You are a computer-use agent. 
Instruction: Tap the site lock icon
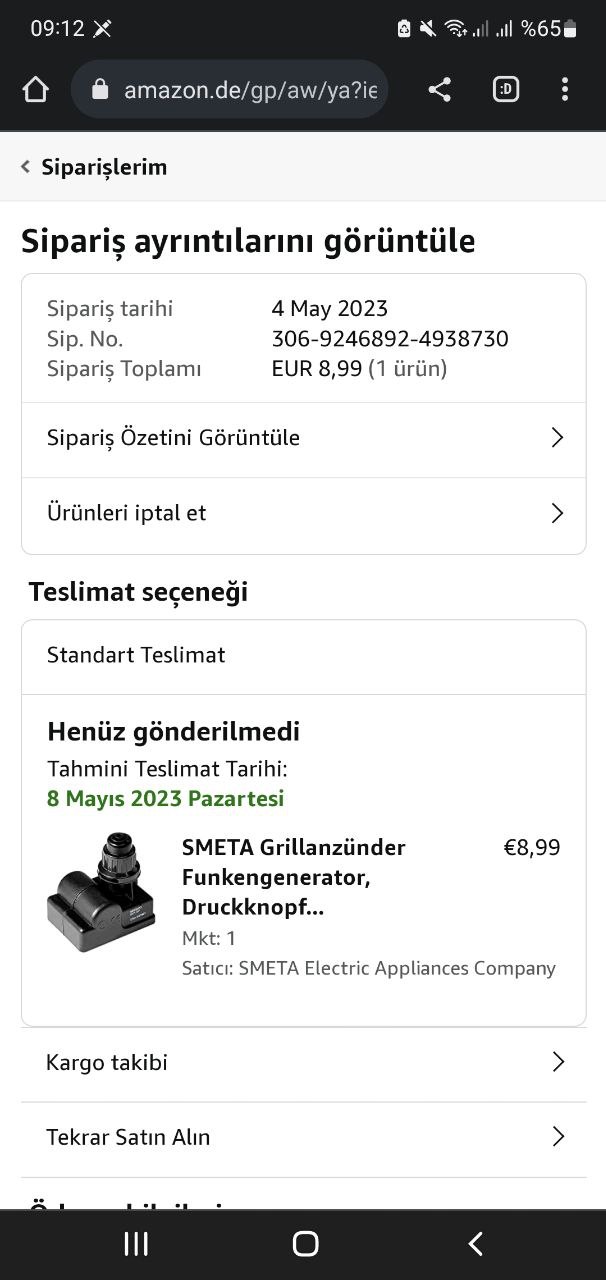[100, 90]
